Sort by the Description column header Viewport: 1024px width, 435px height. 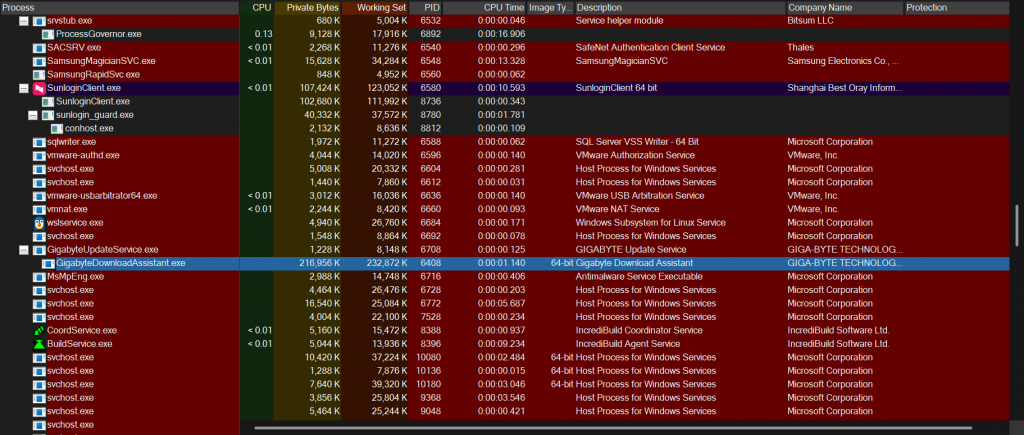pyautogui.click(x=680, y=7)
